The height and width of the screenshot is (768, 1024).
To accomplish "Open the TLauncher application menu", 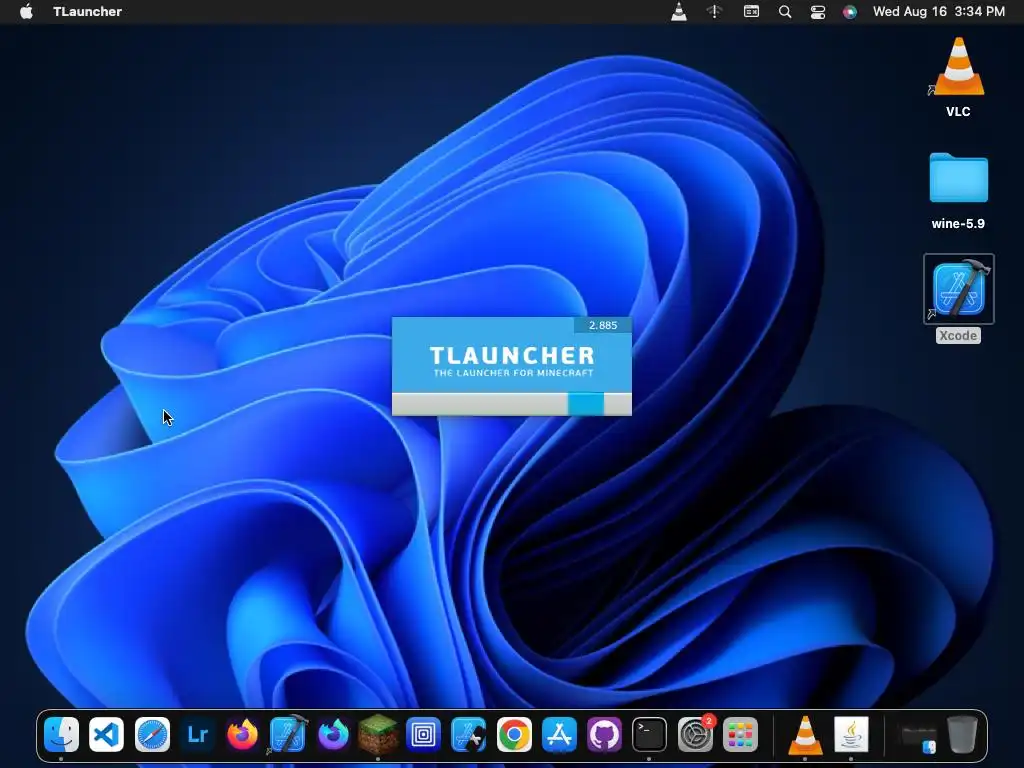I will tap(88, 11).
